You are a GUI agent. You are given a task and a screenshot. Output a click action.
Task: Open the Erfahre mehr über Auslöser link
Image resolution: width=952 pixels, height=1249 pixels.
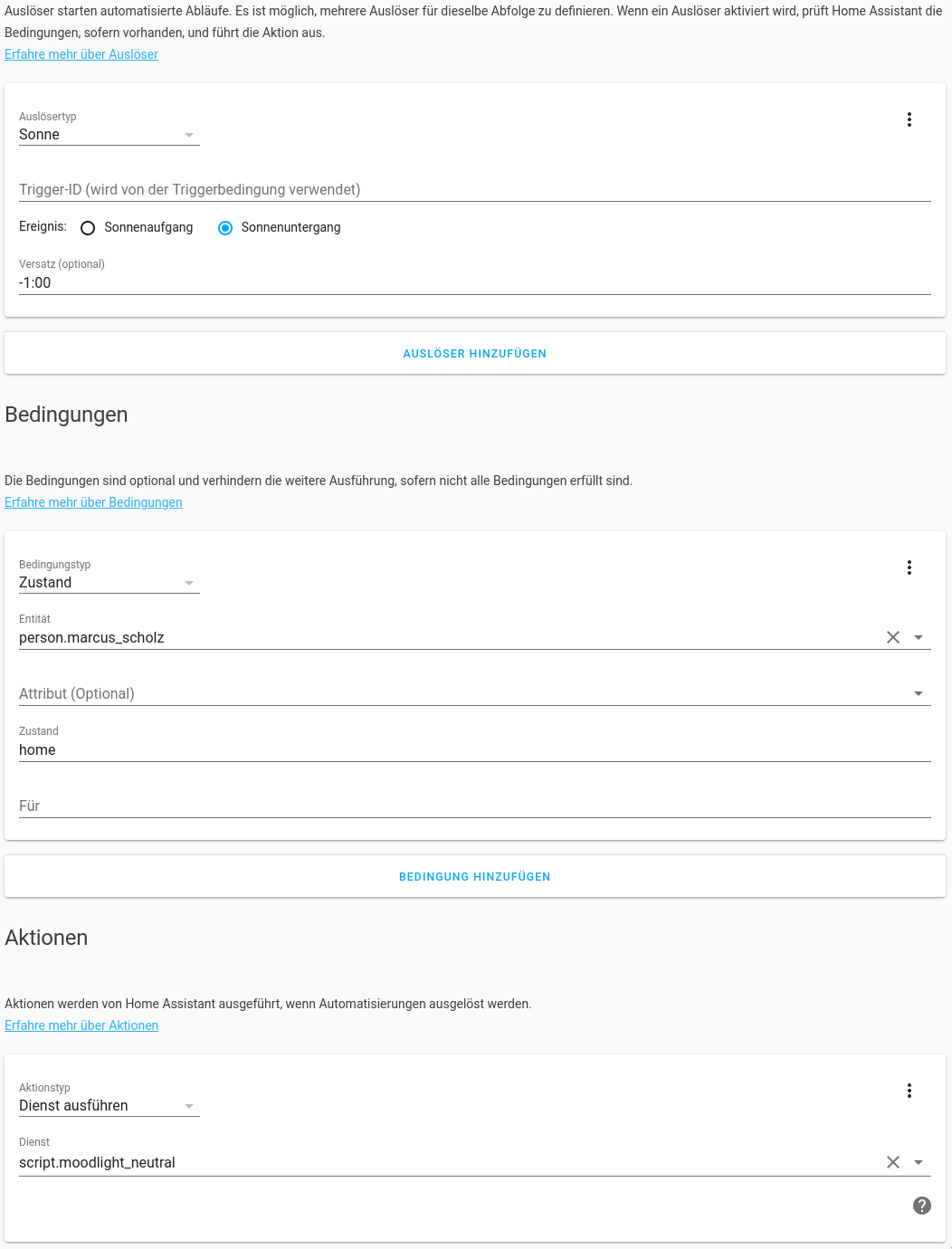pyautogui.click(x=81, y=54)
